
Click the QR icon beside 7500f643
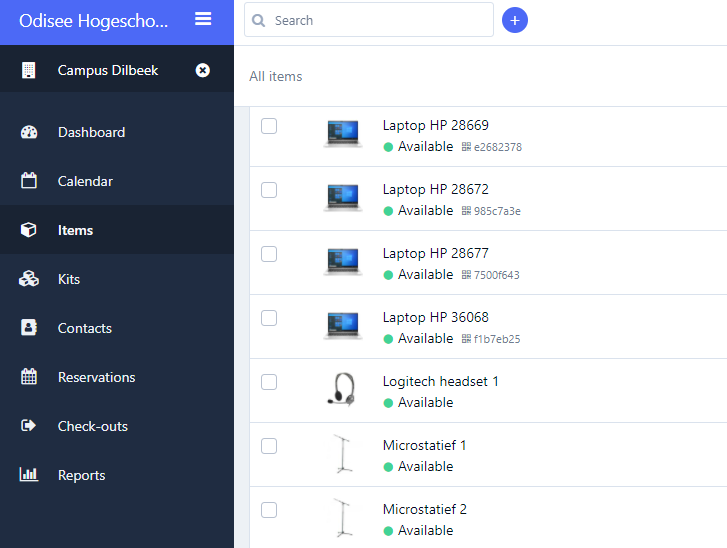466,275
